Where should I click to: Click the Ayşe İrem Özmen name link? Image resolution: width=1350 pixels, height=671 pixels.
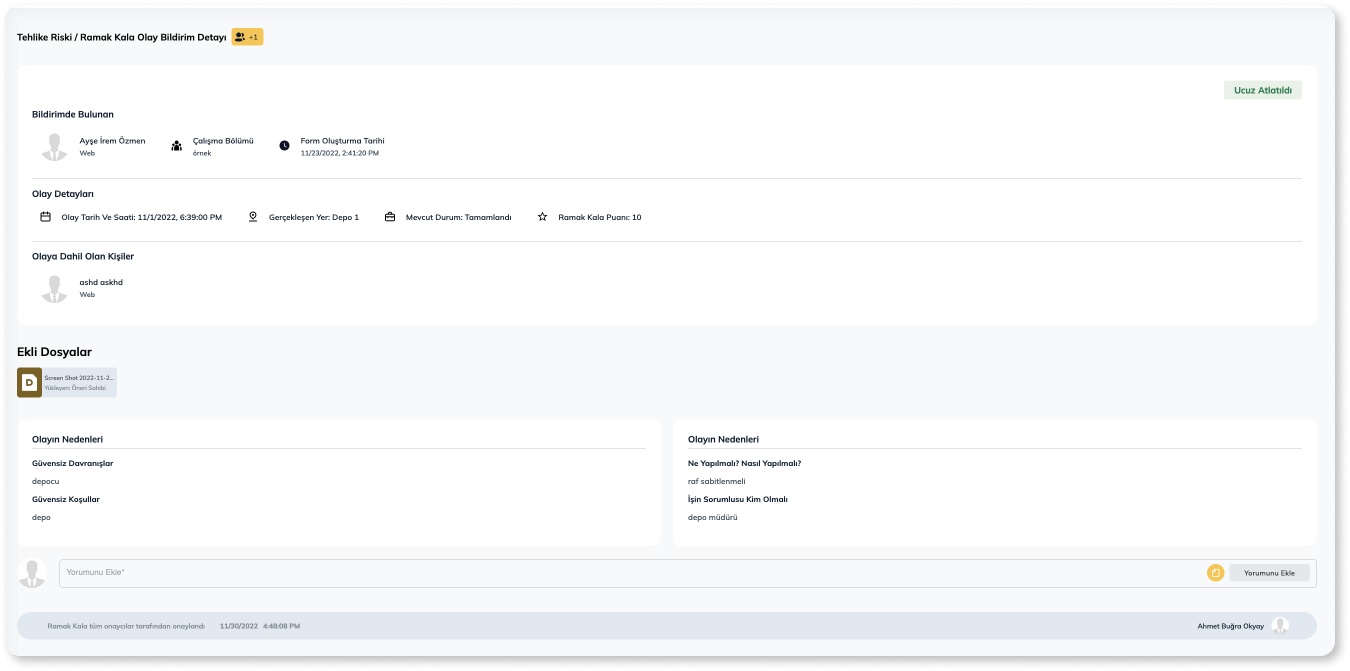112,141
